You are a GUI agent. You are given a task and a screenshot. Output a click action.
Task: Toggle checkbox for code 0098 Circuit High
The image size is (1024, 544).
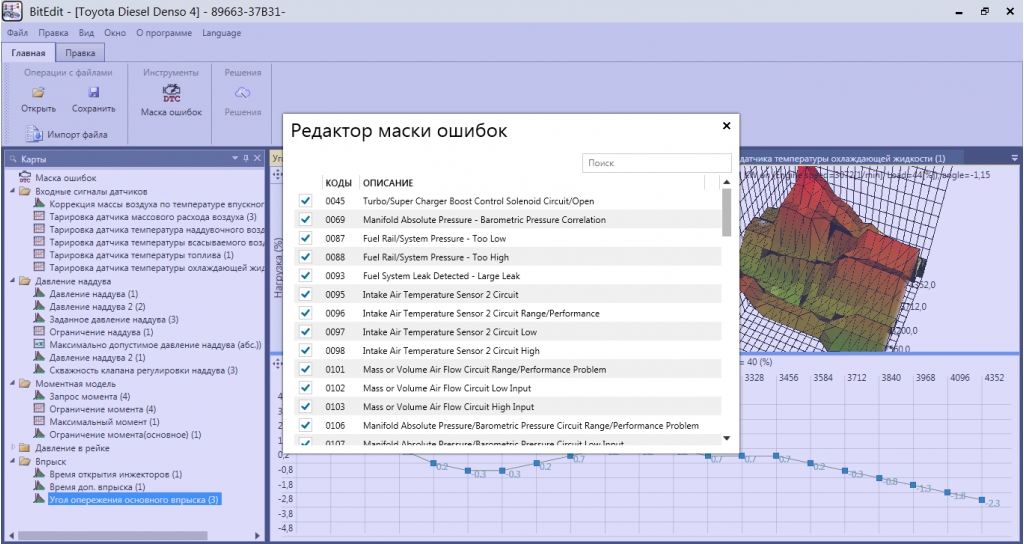tap(305, 351)
